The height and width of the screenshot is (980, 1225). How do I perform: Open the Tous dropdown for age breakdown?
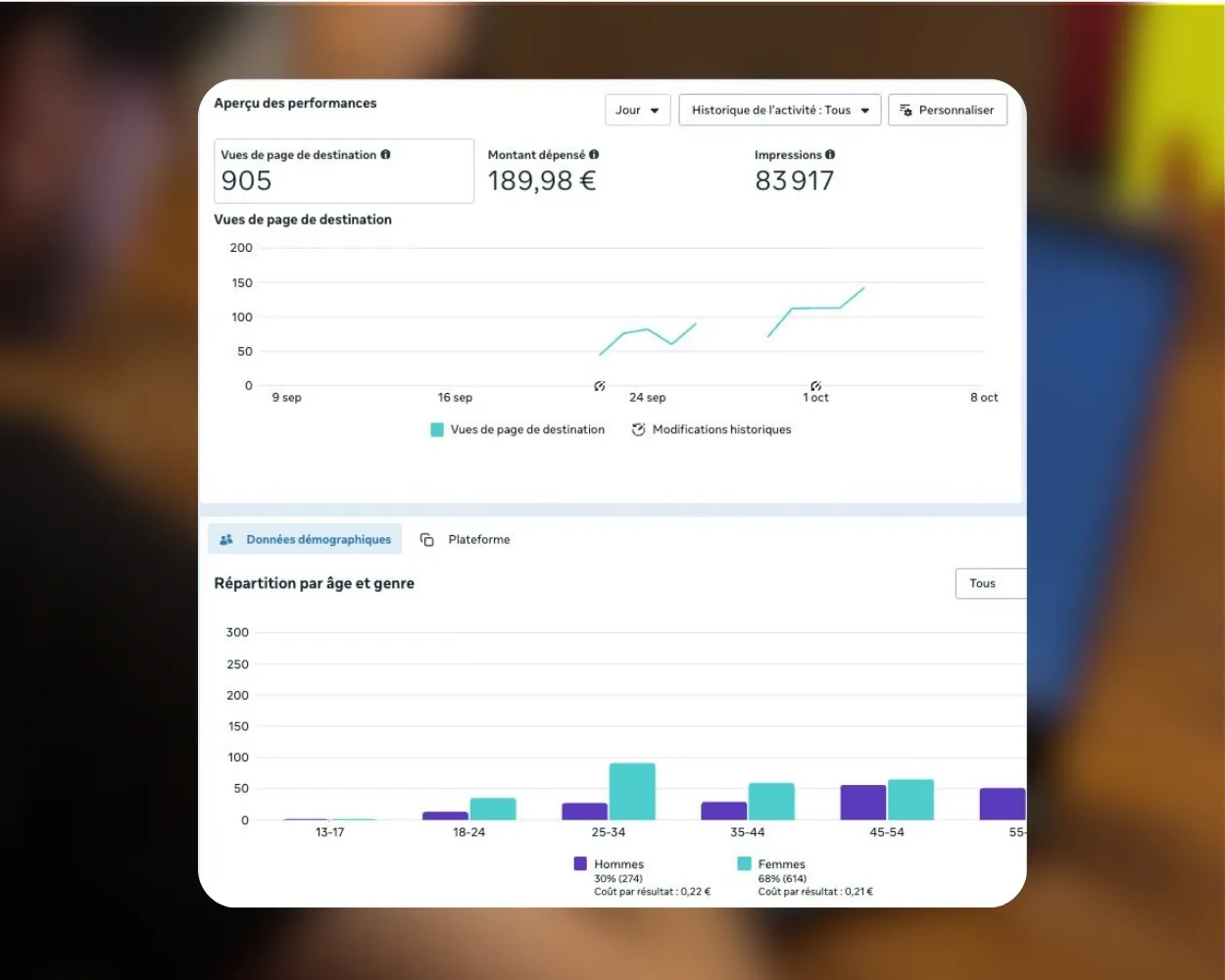tap(991, 583)
